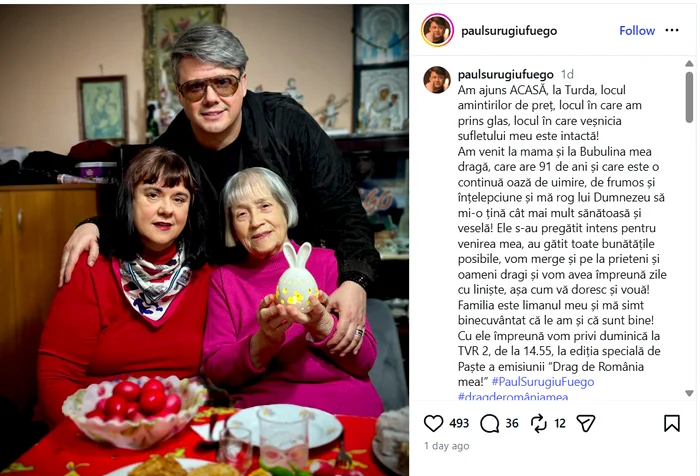Click the caption scrollbar thumb
Screen dimensions: 700x476
(x=689, y=96)
